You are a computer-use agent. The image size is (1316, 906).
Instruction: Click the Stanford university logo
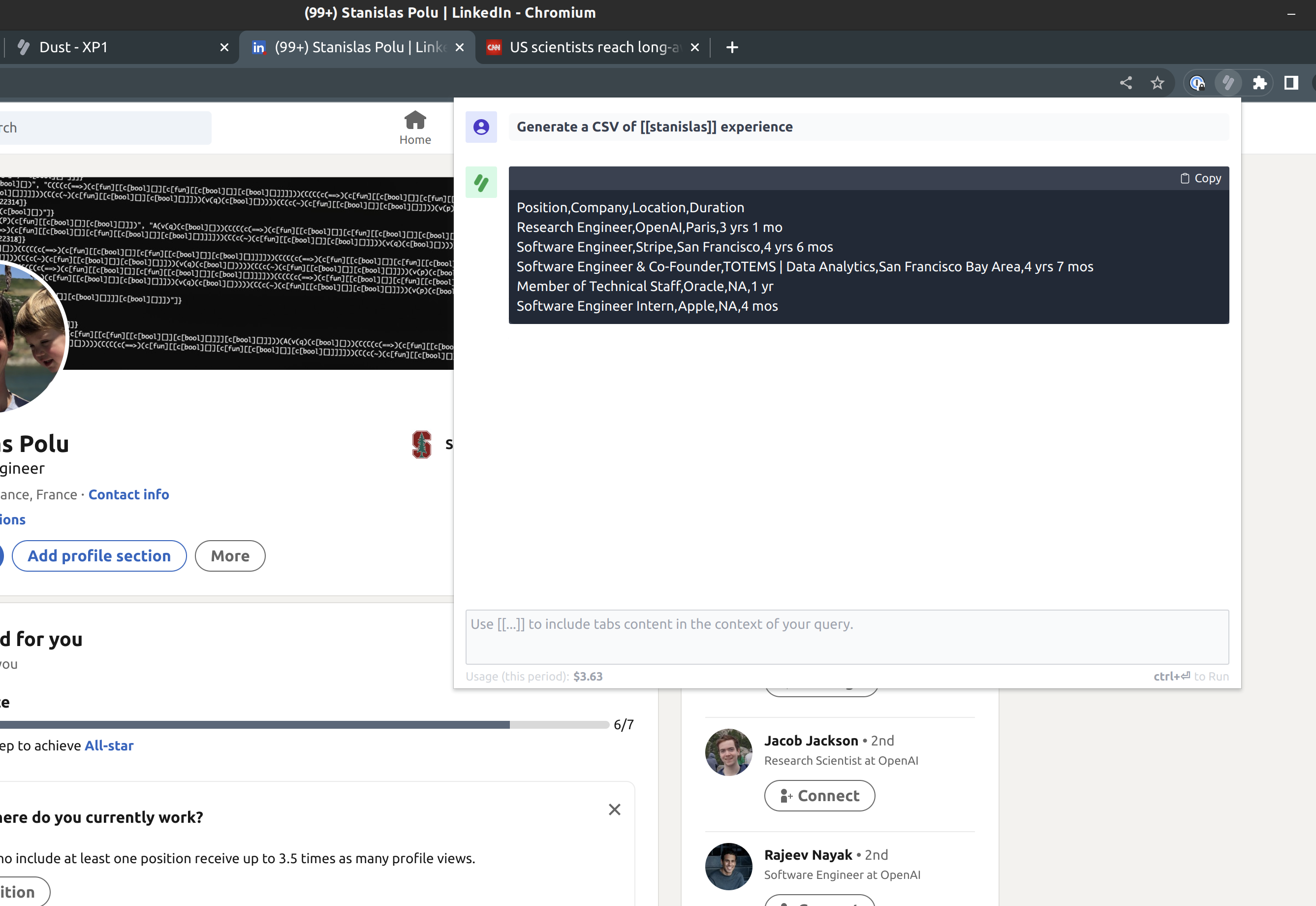point(421,445)
